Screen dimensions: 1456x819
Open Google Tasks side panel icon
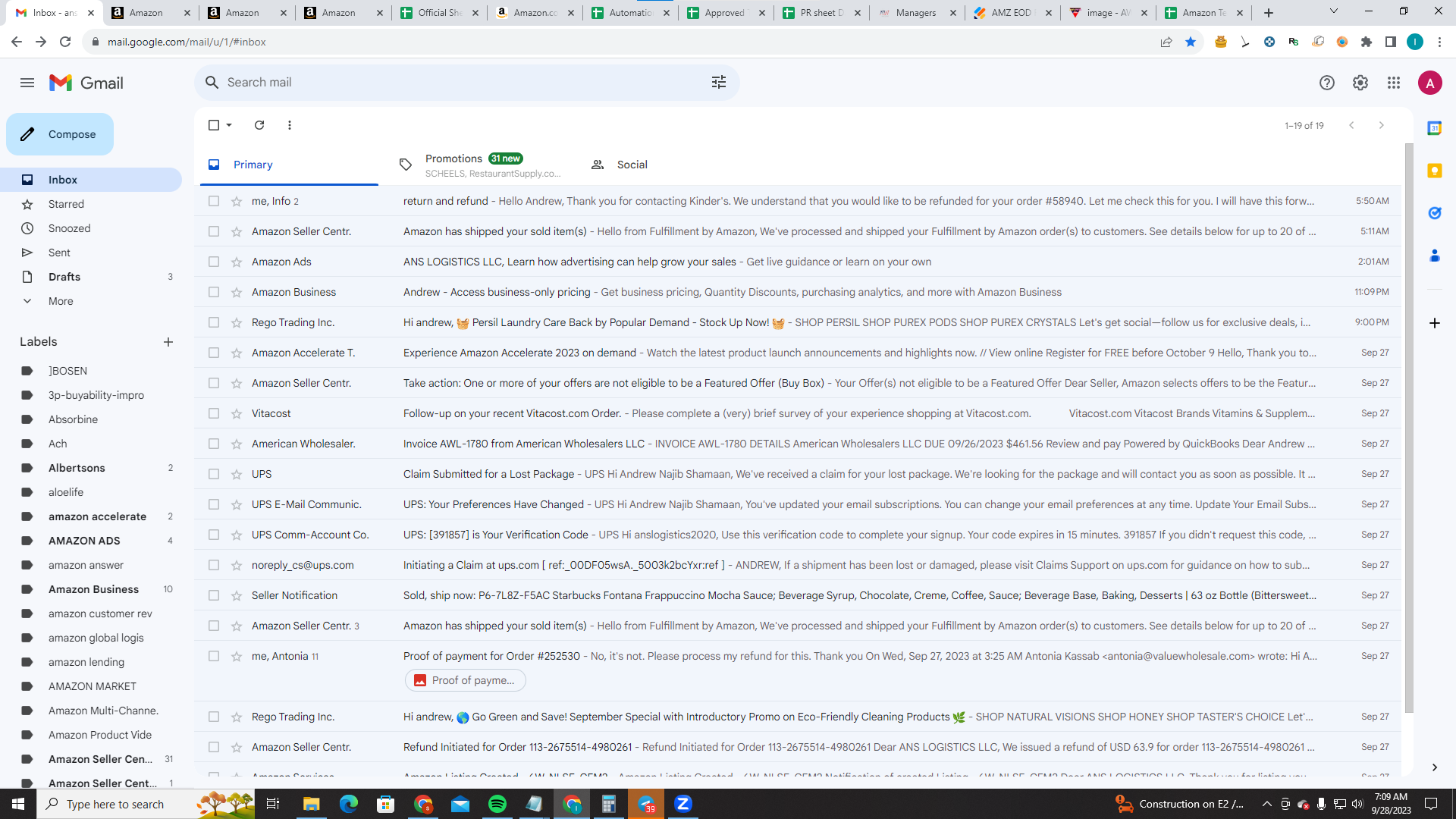coord(1435,213)
